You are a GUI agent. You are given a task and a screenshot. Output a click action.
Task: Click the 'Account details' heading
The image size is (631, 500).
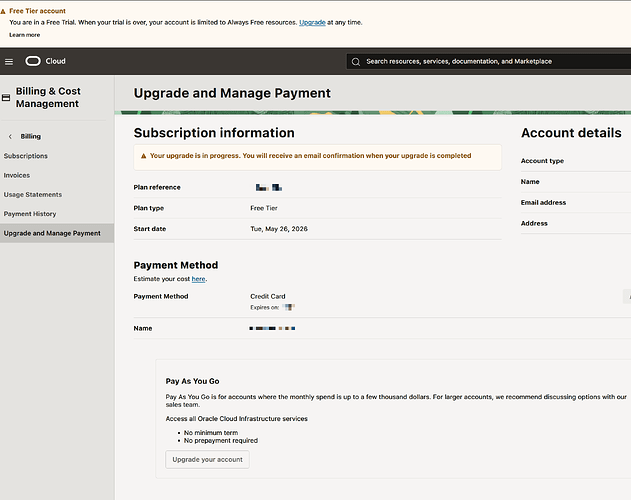(x=571, y=133)
